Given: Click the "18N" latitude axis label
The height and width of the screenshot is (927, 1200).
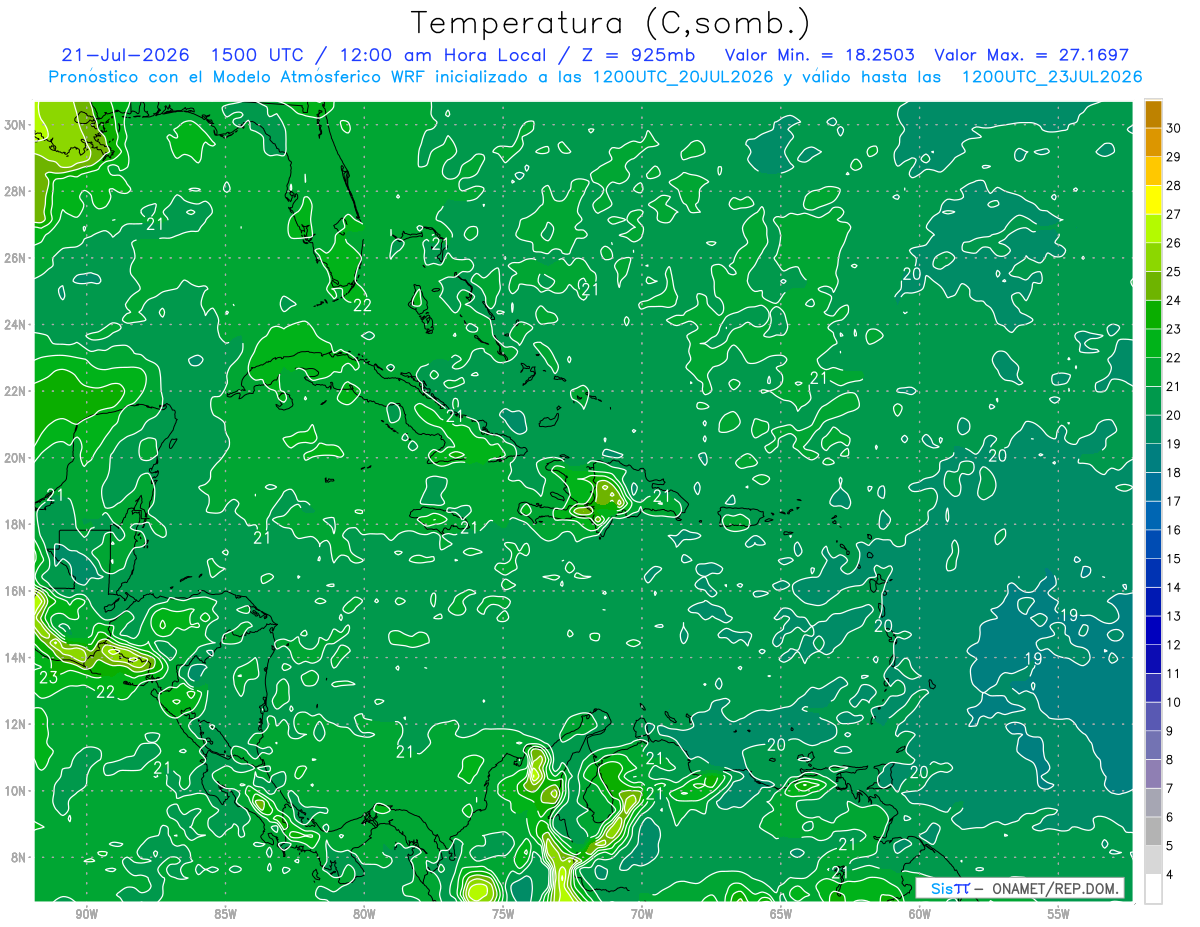Looking at the screenshot, I should click(16, 524).
